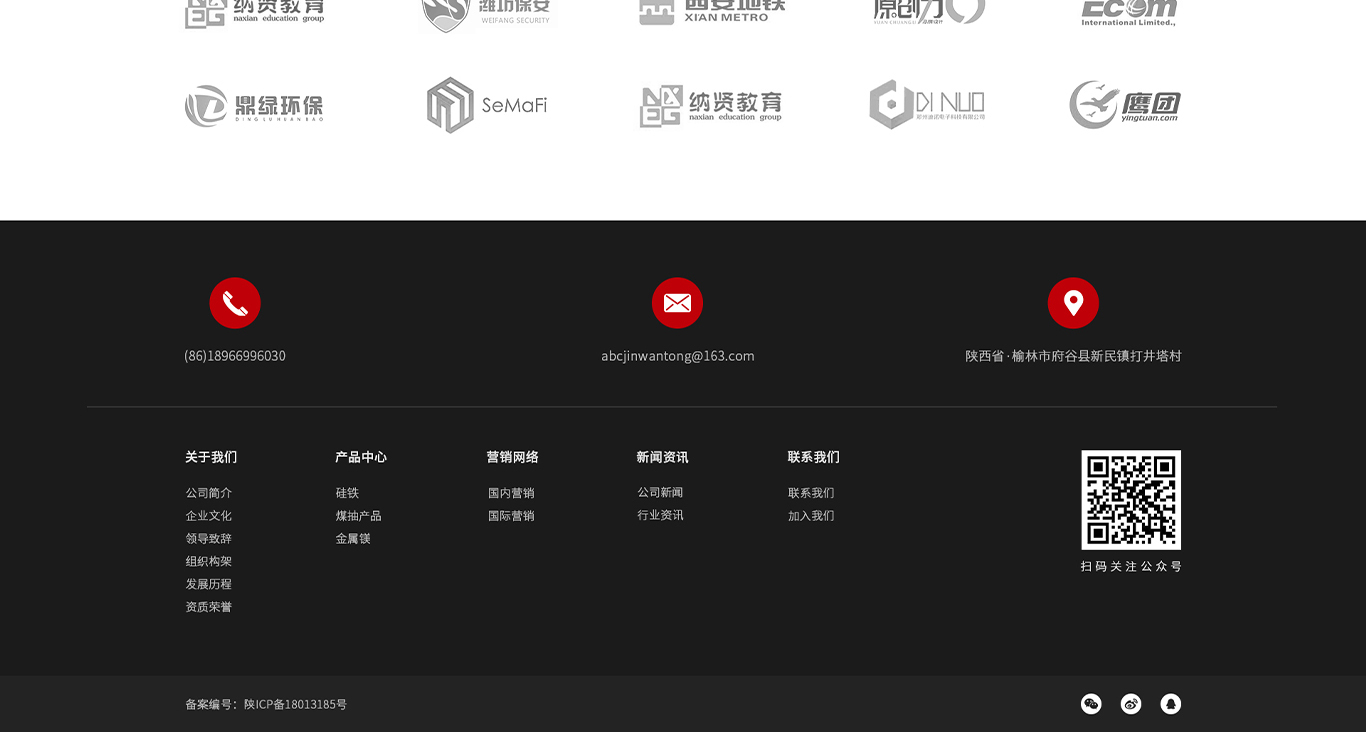Open the WeChat social icon
The height and width of the screenshot is (732, 1366).
(x=1091, y=704)
